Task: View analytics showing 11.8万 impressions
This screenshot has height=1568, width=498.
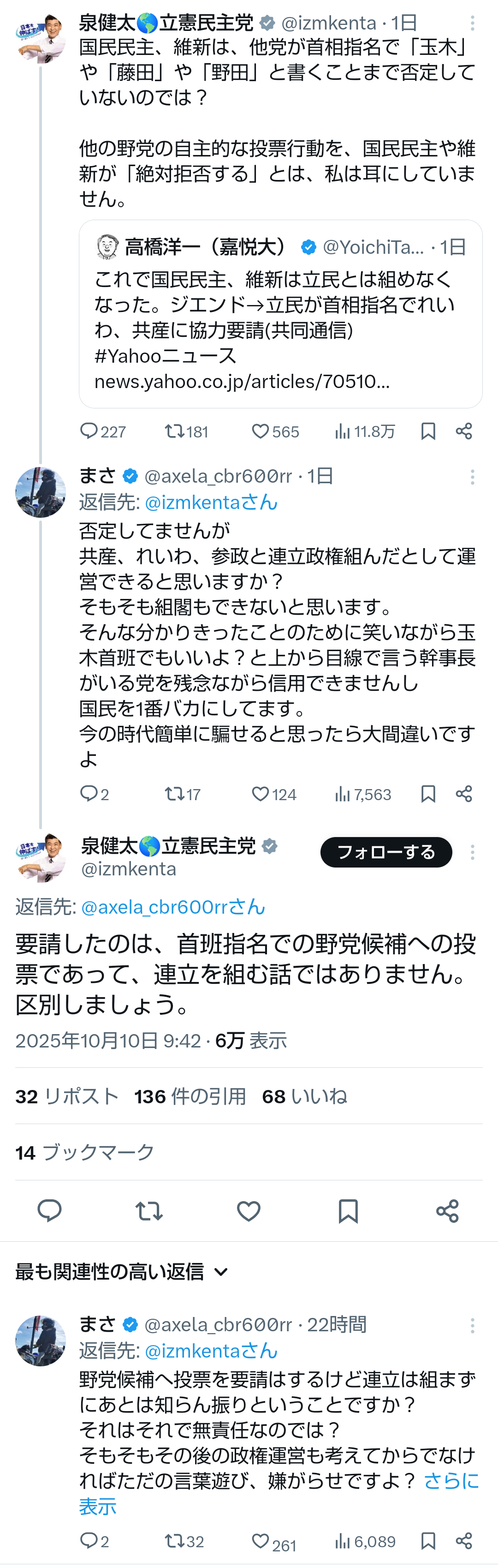Action: 365,431
